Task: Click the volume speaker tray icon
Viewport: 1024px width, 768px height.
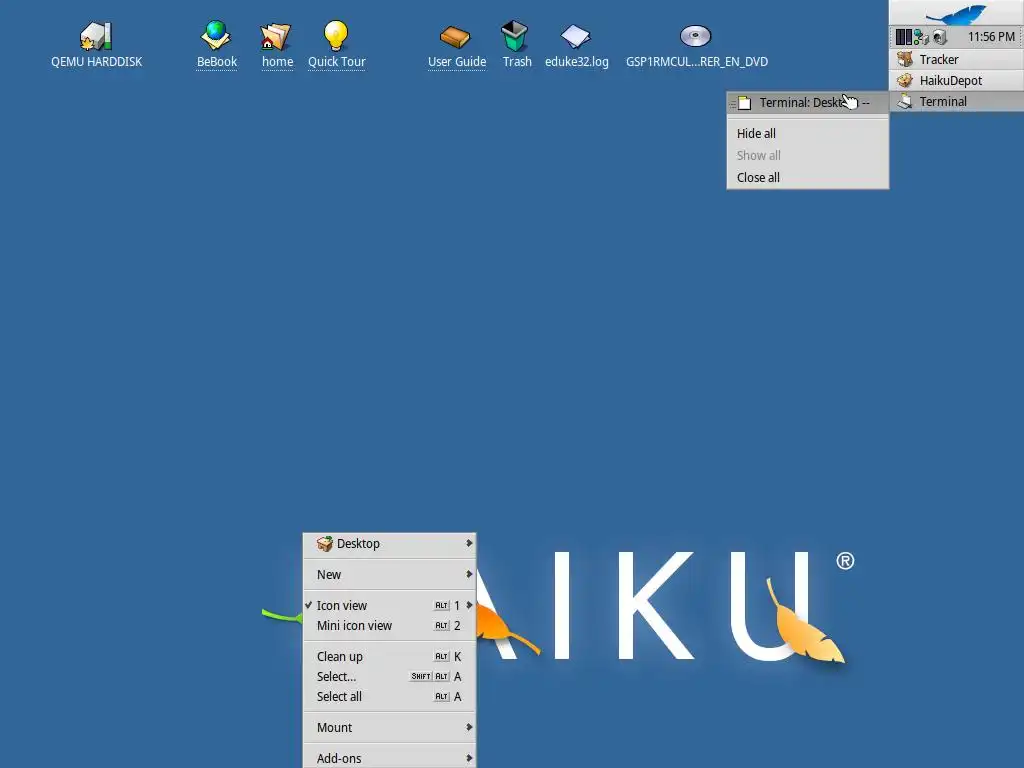Action: [x=939, y=37]
